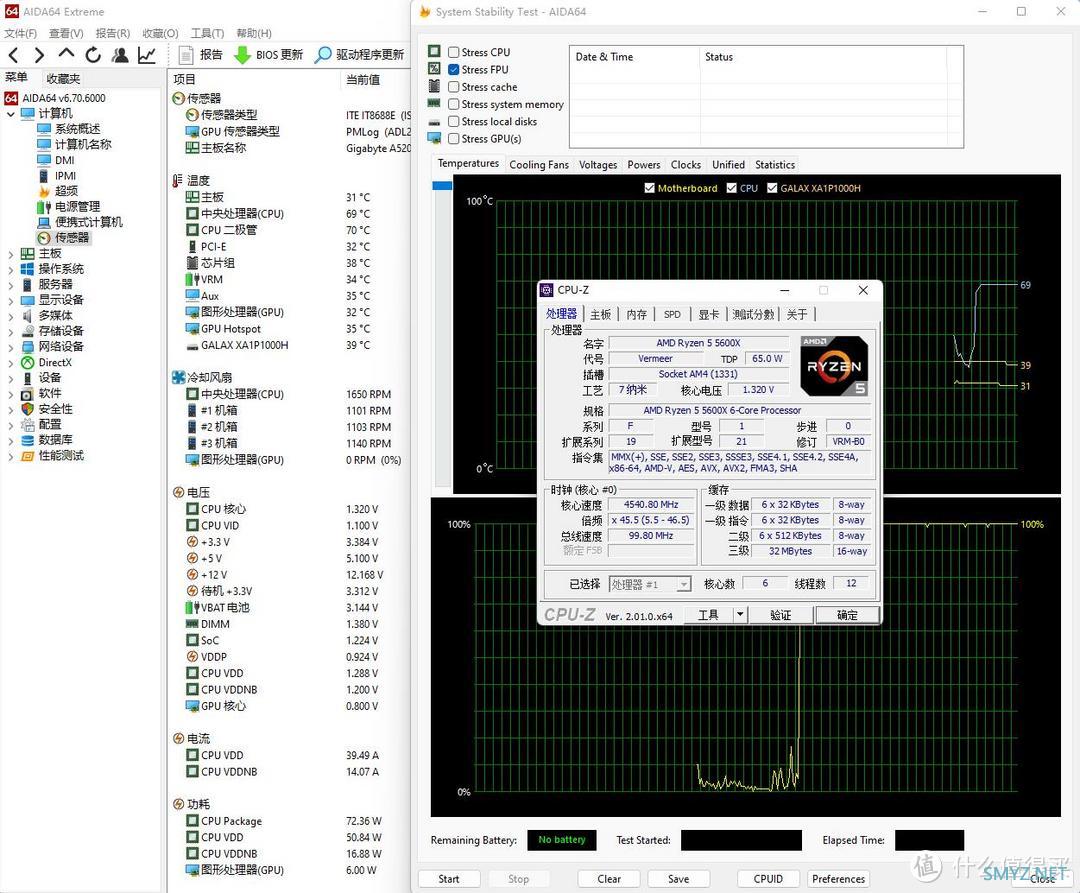Open the 查看(V) menu

tap(66, 33)
